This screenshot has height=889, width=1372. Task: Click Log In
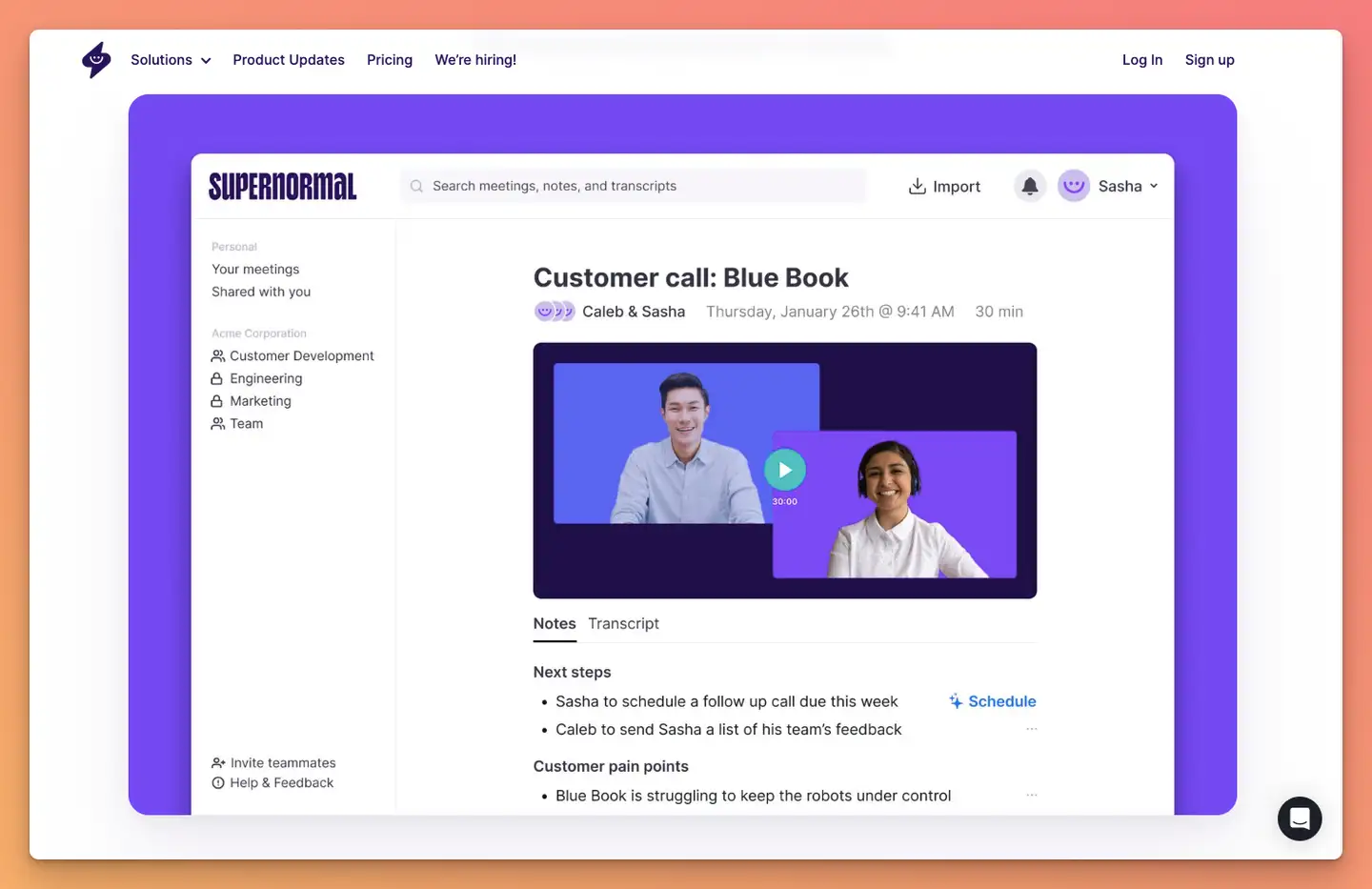click(1142, 60)
